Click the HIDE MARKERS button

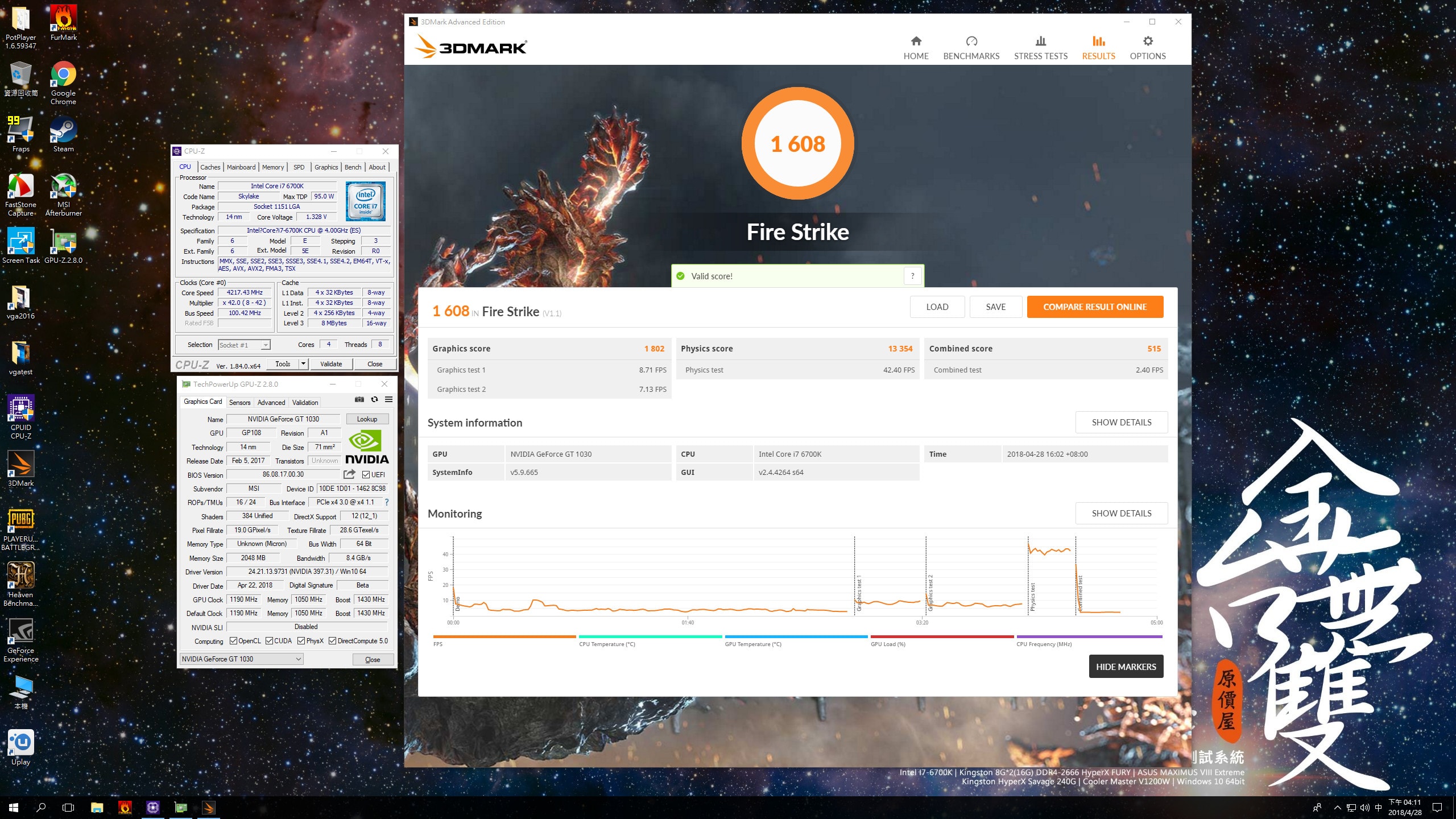click(x=1126, y=667)
